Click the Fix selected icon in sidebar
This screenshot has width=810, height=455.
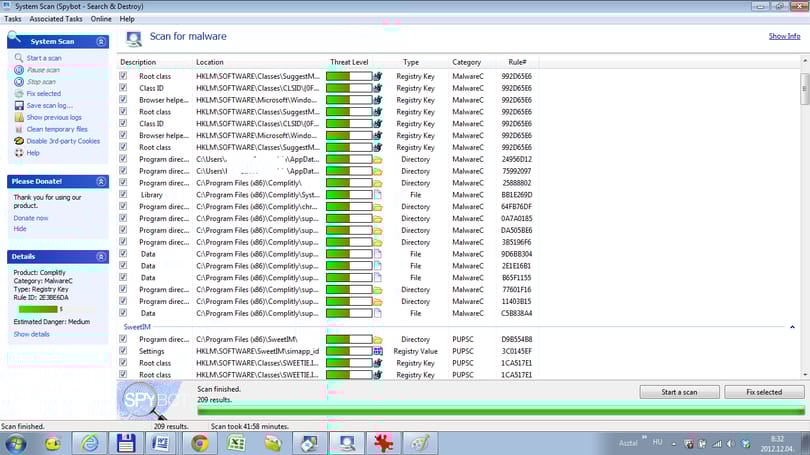(x=19, y=93)
